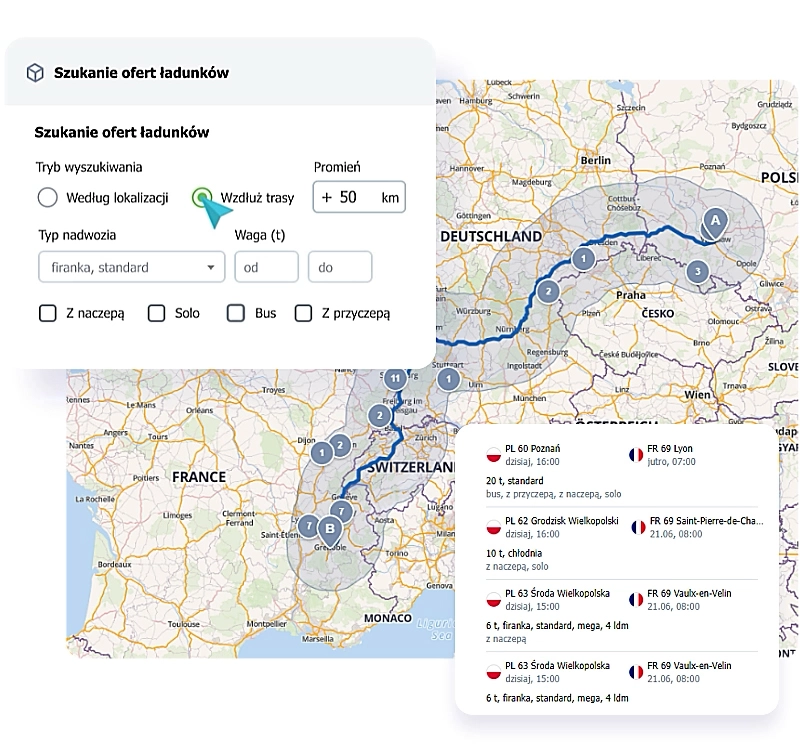
Task: Focus the Waga 'do' input field
Action: coord(340,267)
